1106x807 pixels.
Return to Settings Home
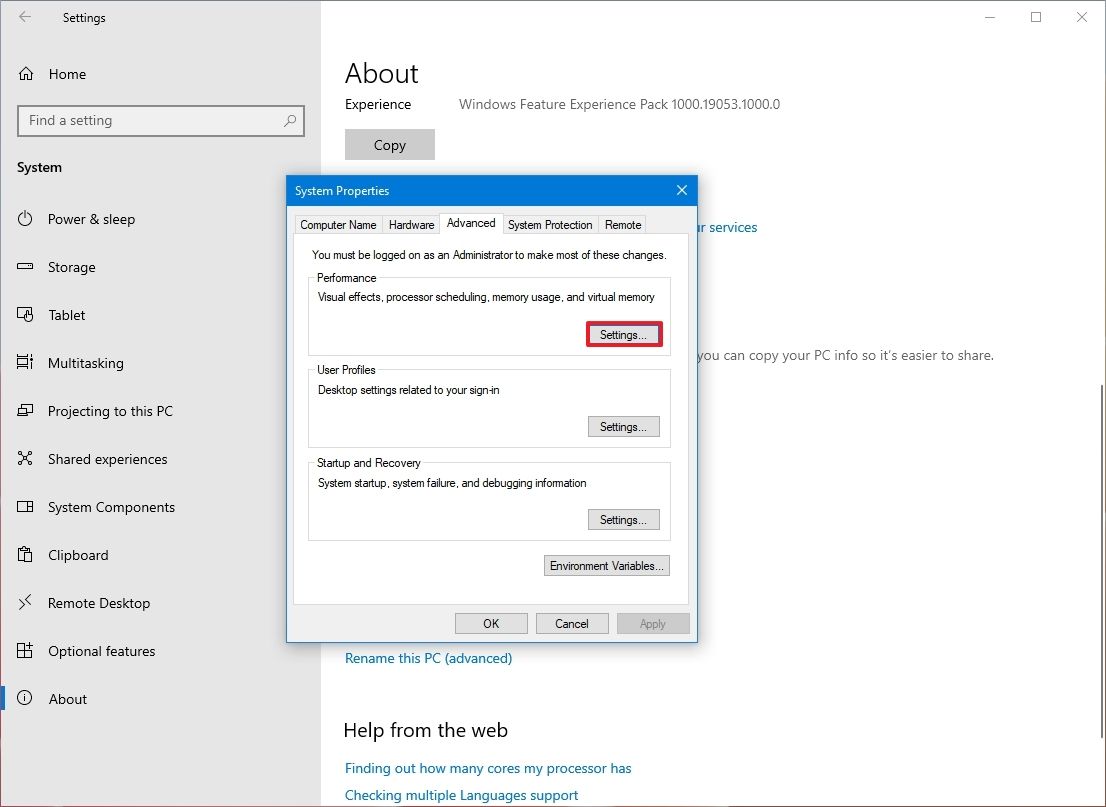point(67,73)
